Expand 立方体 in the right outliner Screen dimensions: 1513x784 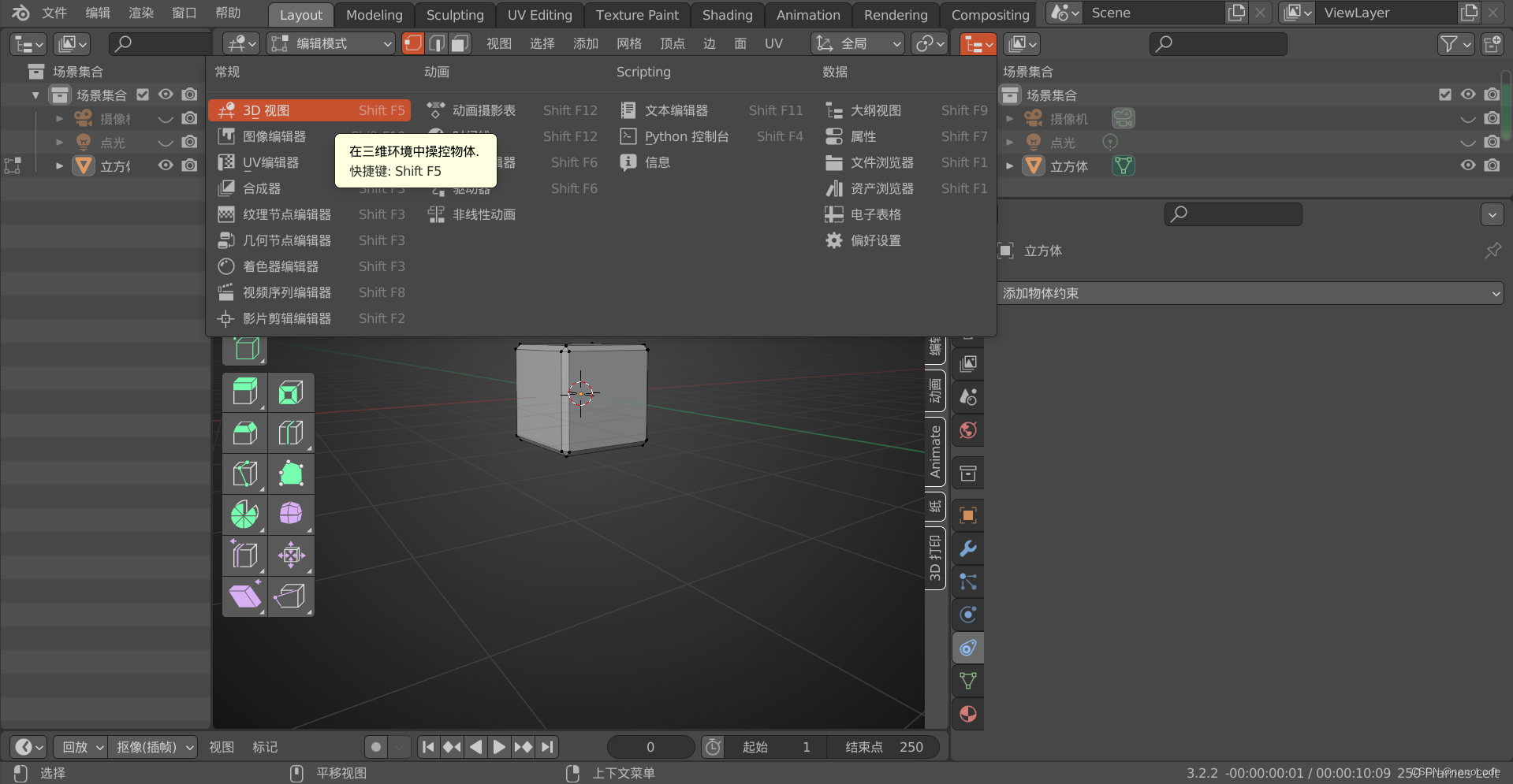pos(1010,166)
